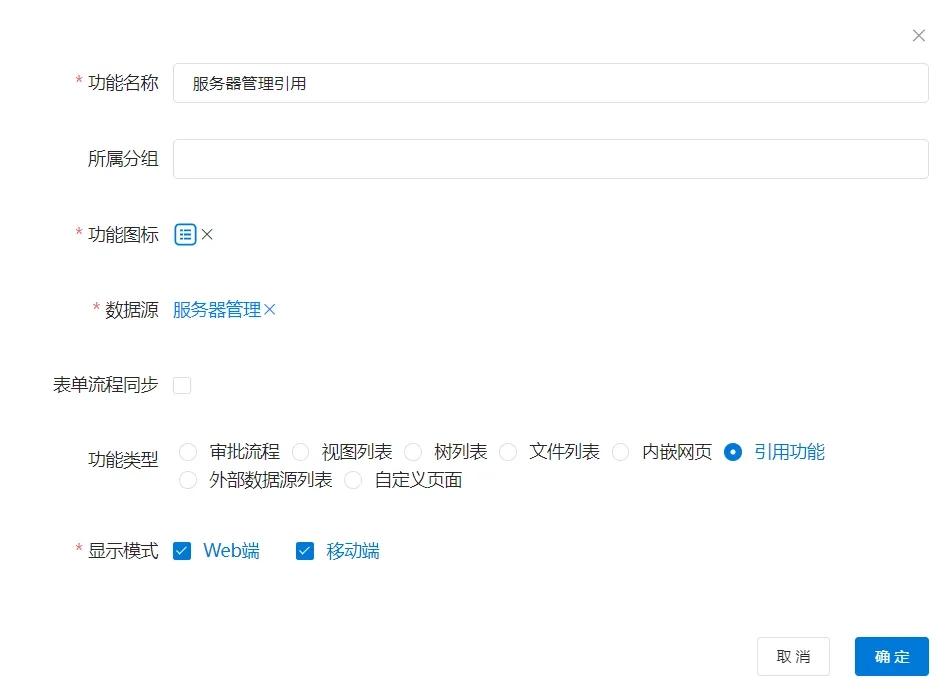Click the list-style function icon
The height and width of the screenshot is (697, 947).
tap(185, 235)
